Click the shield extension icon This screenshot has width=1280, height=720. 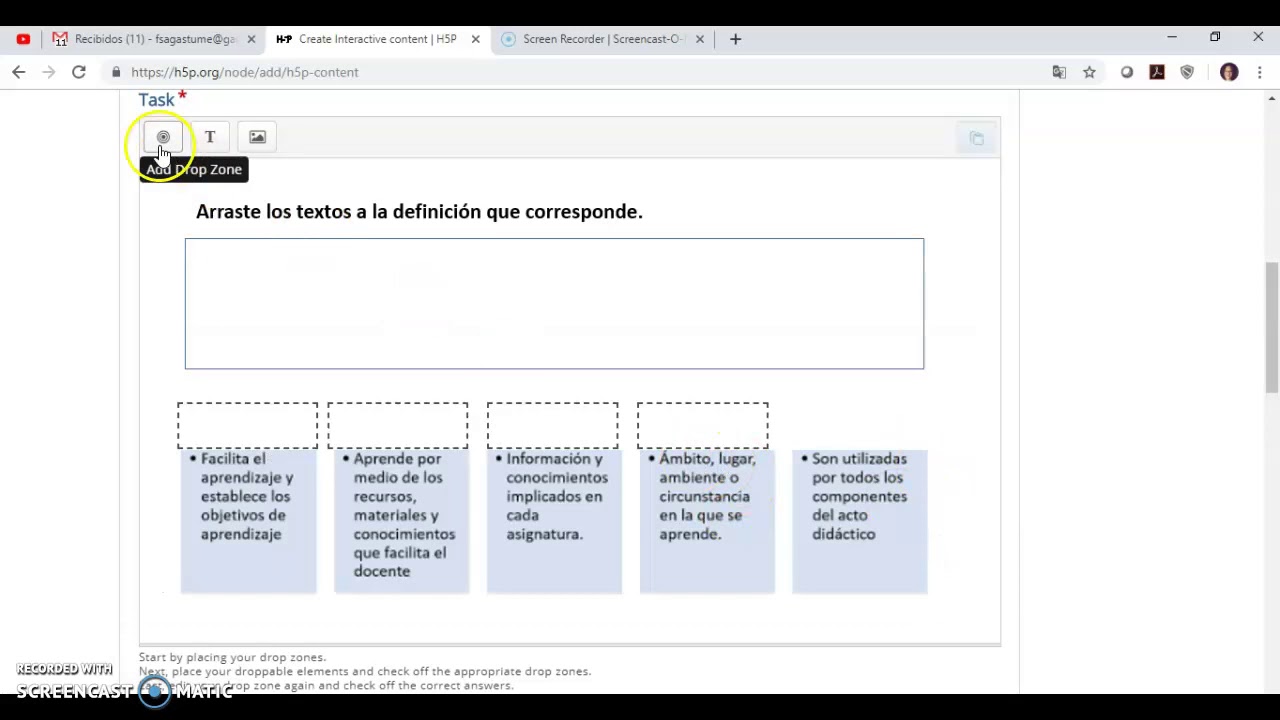[1187, 72]
